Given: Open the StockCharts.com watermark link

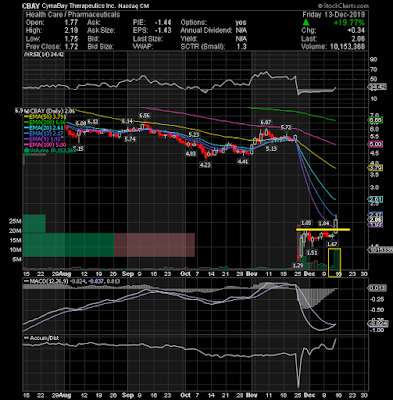Looking at the screenshot, I should (343, 6).
